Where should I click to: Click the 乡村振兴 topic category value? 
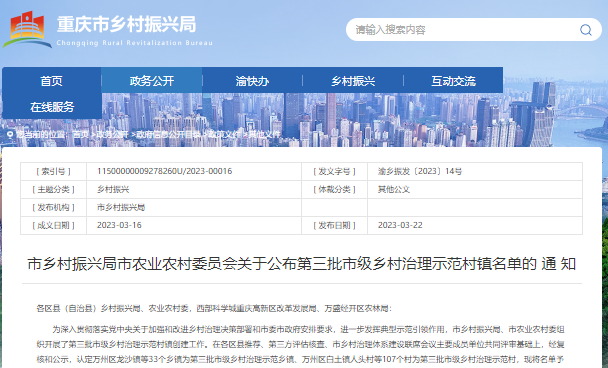click(x=113, y=189)
